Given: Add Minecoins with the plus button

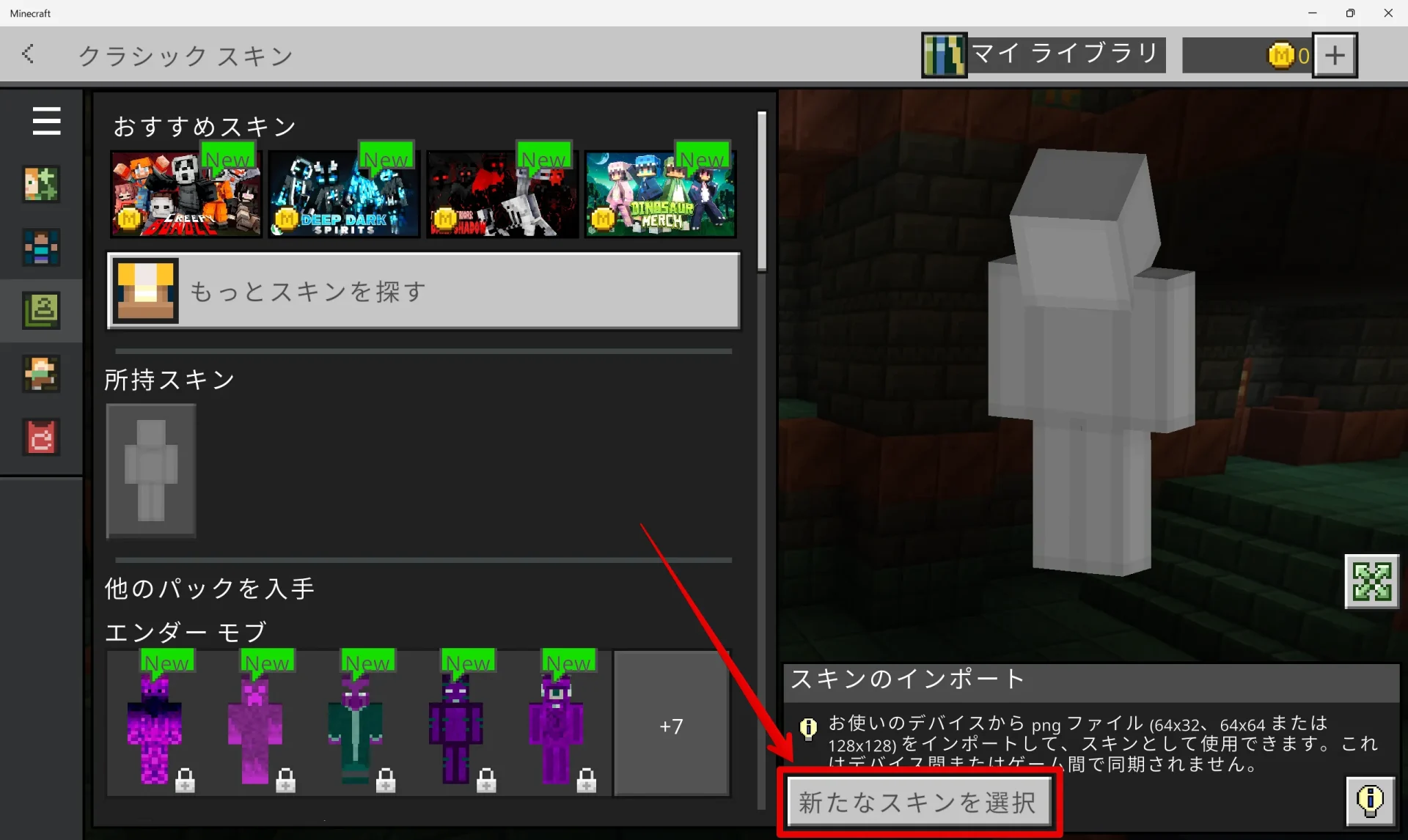Looking at the screenshot, I should 1335,55.
